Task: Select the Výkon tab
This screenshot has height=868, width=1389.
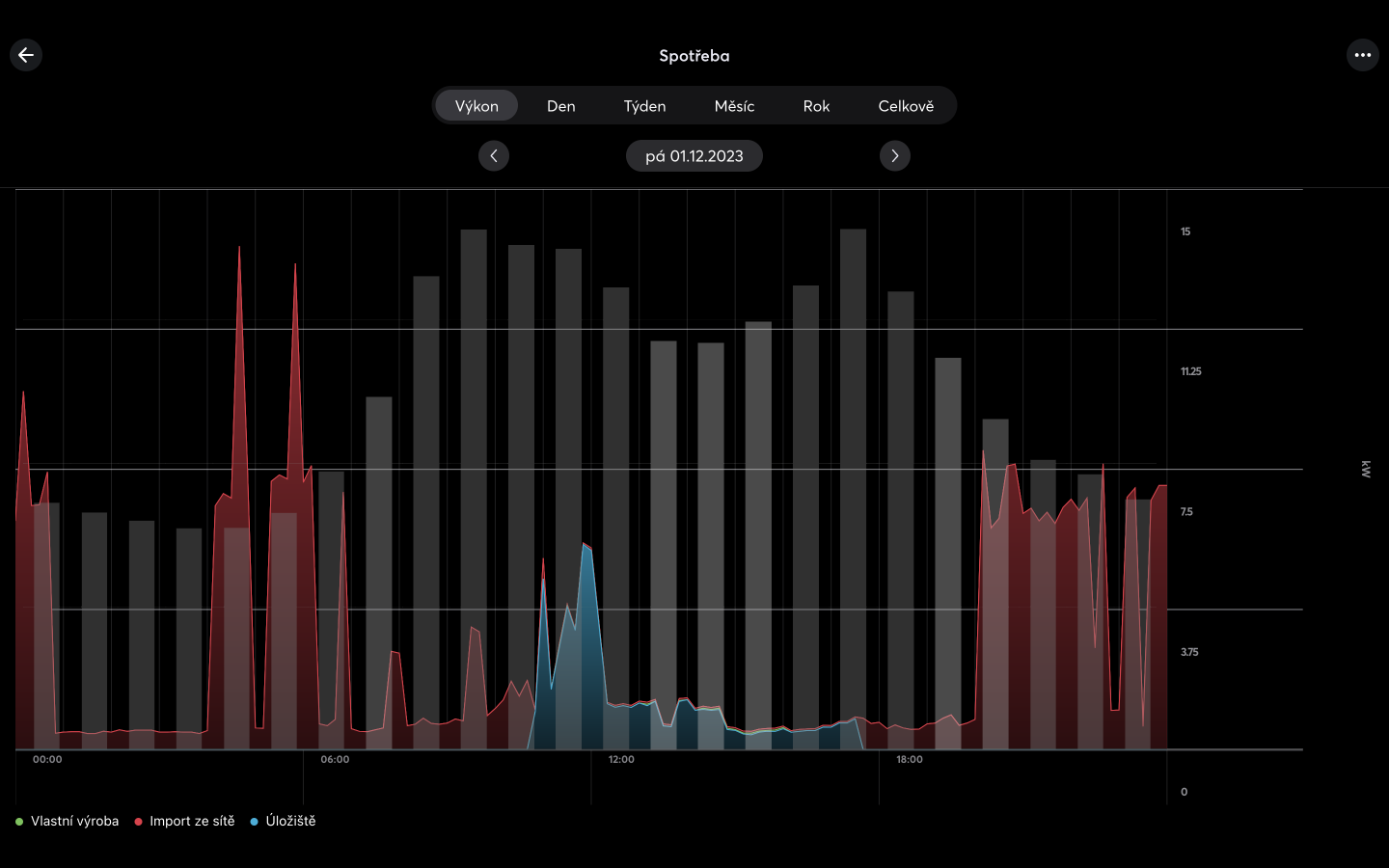Action: 477,106
